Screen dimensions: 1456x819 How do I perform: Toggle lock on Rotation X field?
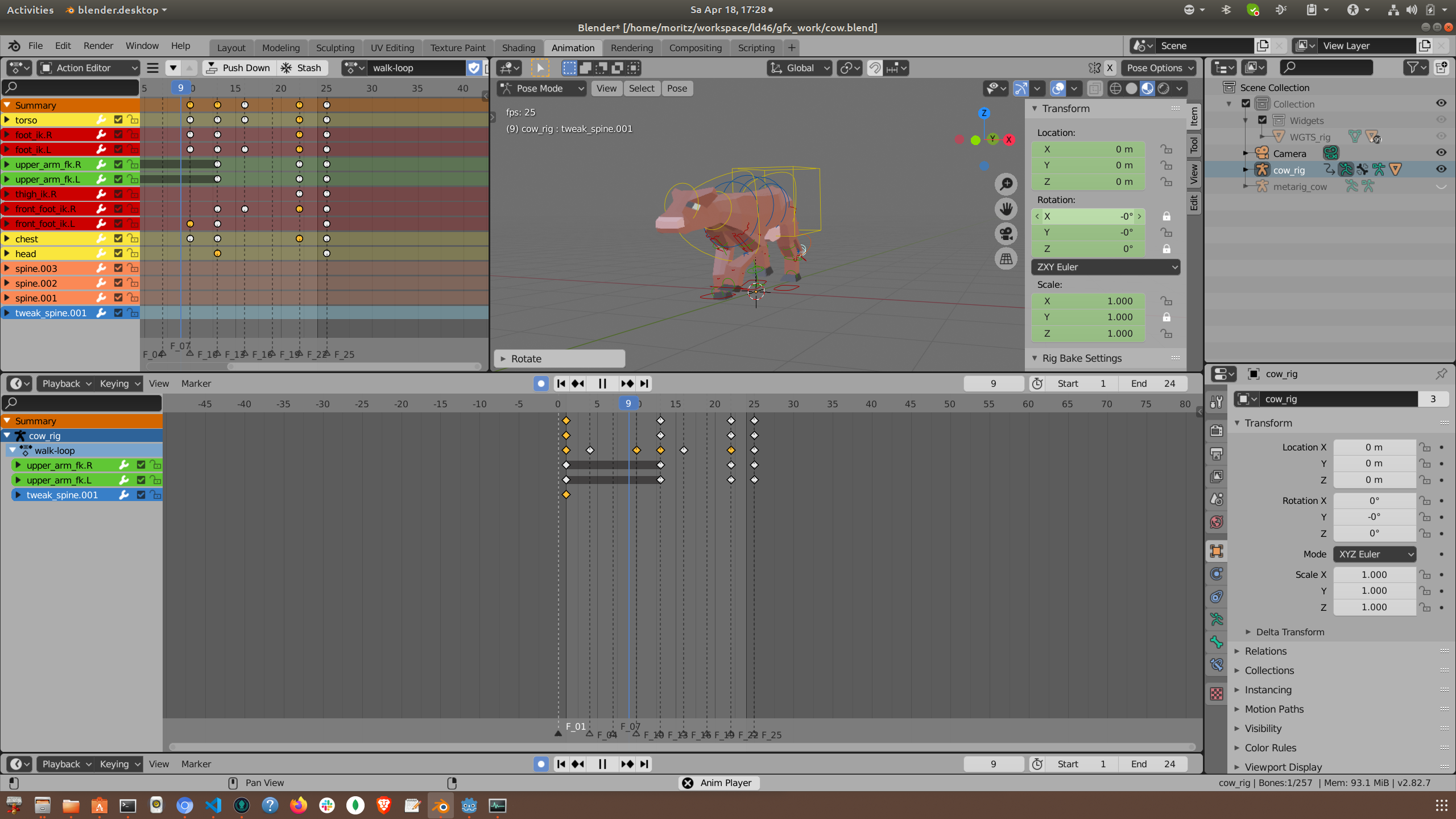(1166, 216)
